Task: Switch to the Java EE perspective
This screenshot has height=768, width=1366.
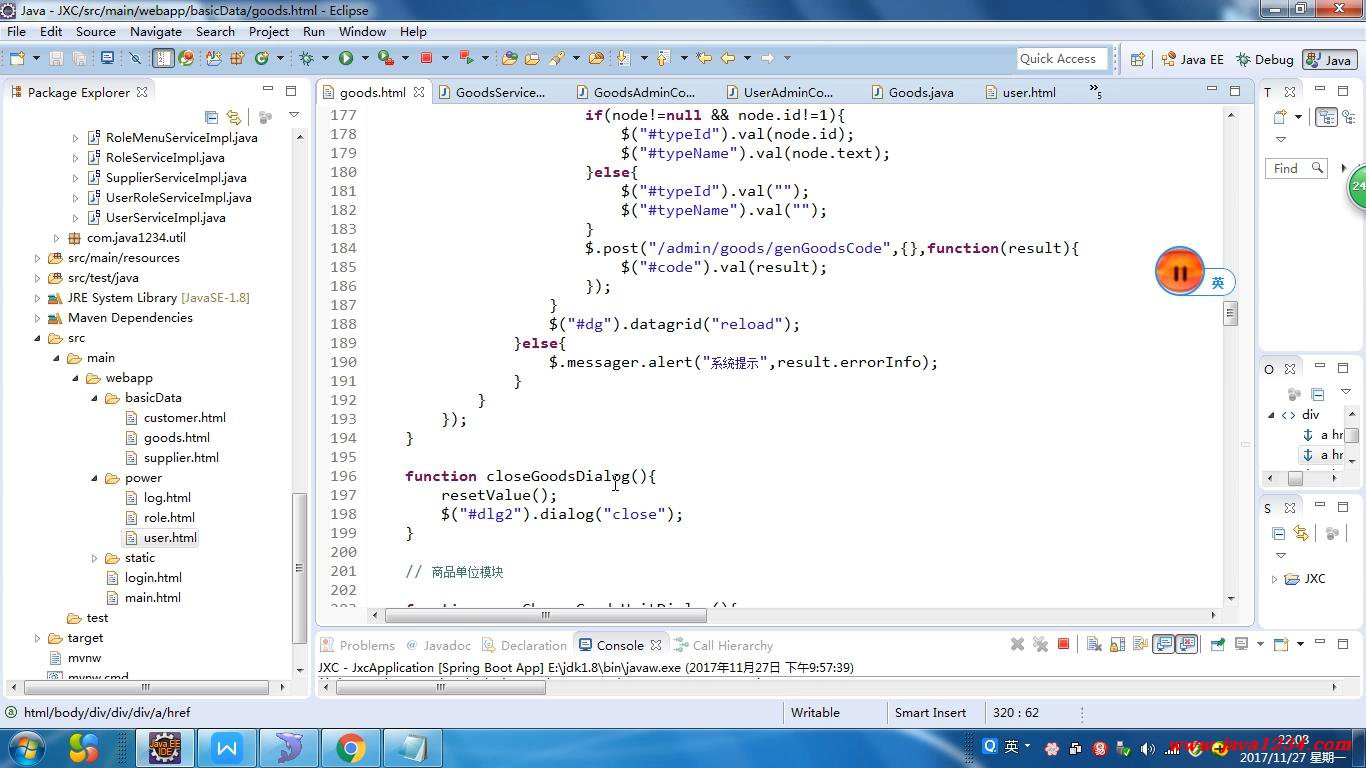Action: coord(1192,59)
